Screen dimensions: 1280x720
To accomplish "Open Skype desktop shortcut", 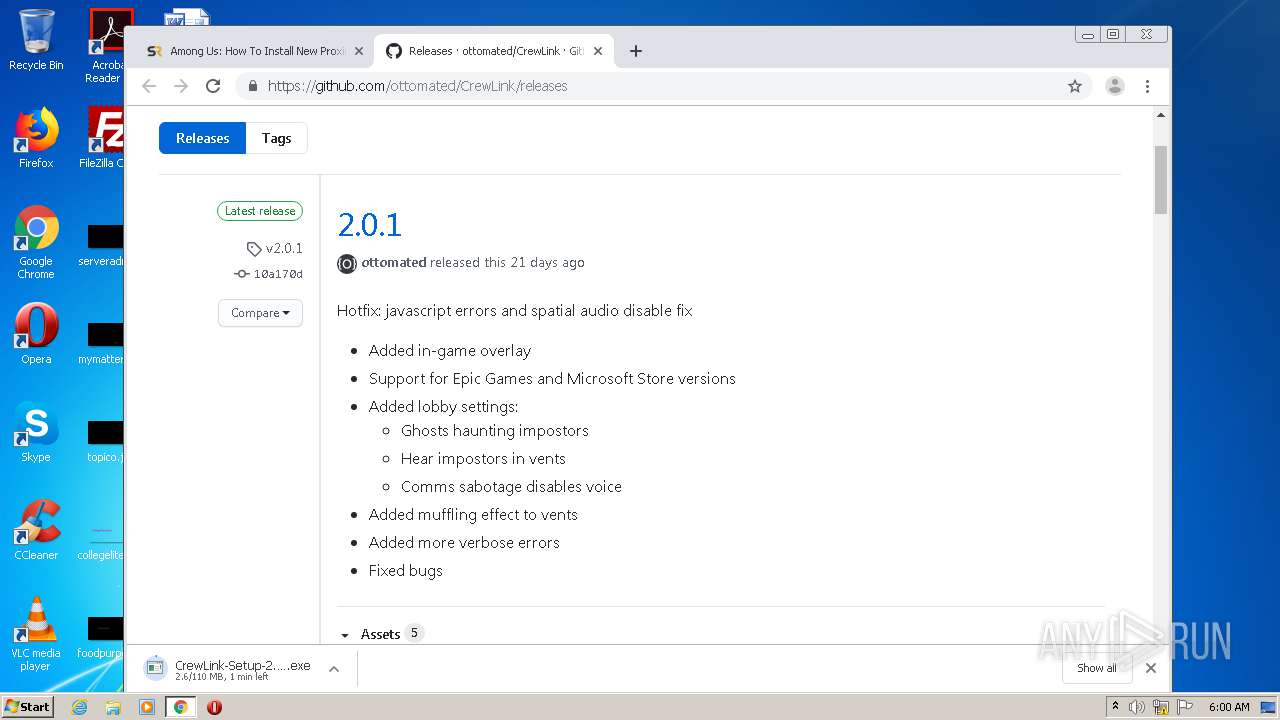I will tap(36, 432).
